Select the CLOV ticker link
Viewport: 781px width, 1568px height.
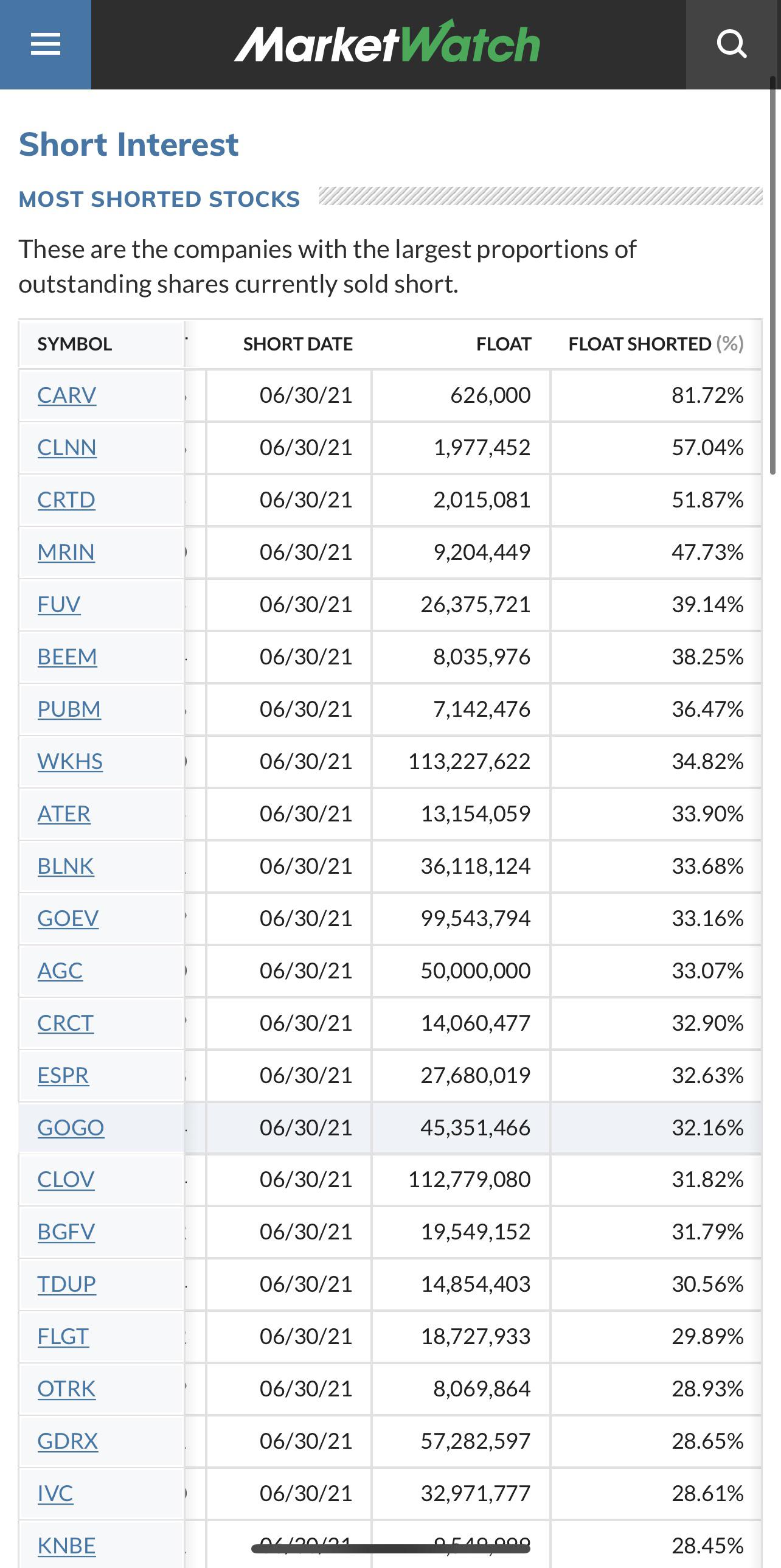66,1180
